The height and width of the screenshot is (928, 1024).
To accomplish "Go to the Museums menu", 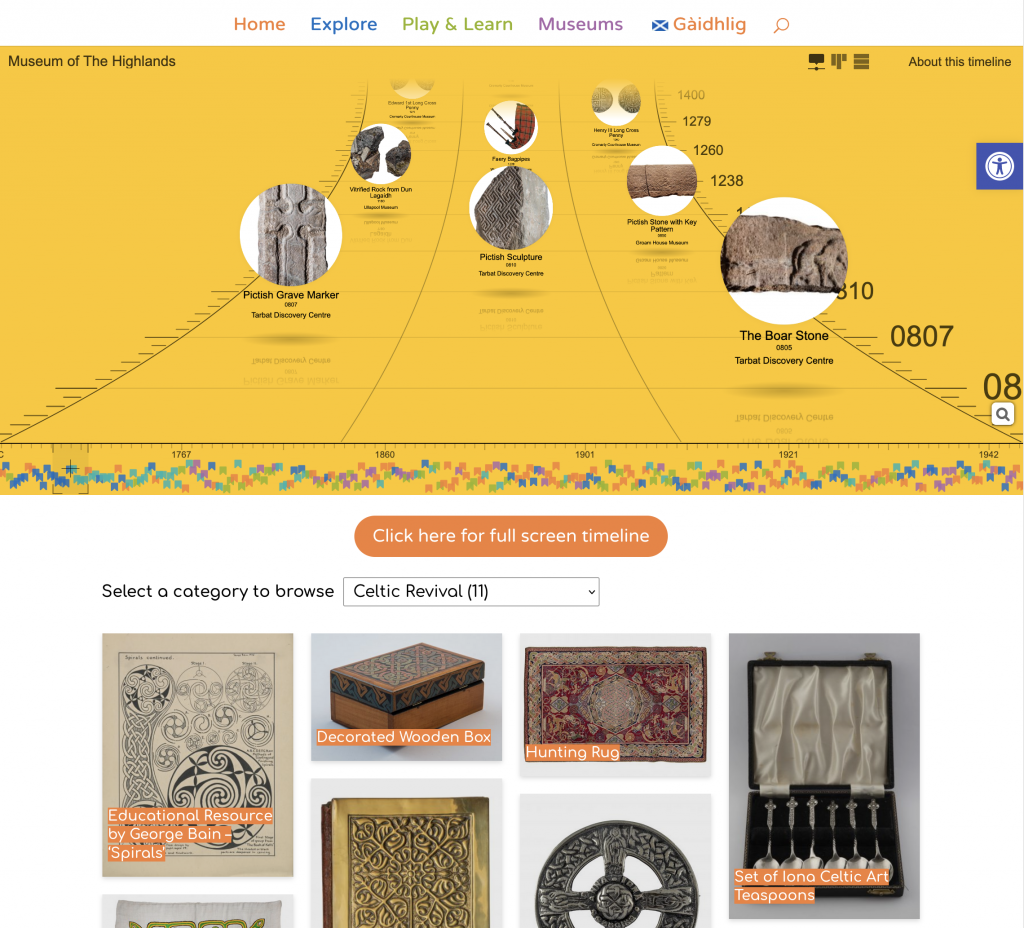I will [x=580, y=24].
